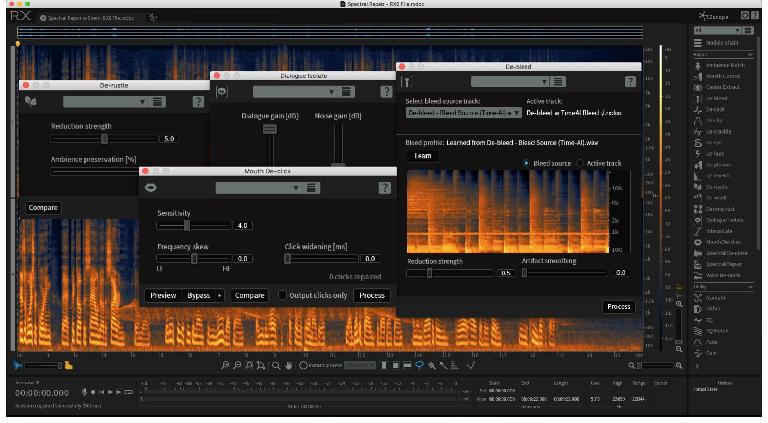Screen dimensions: 768x423
Task: Select Bleed source radio button
Action: click(x=526, y=163)
